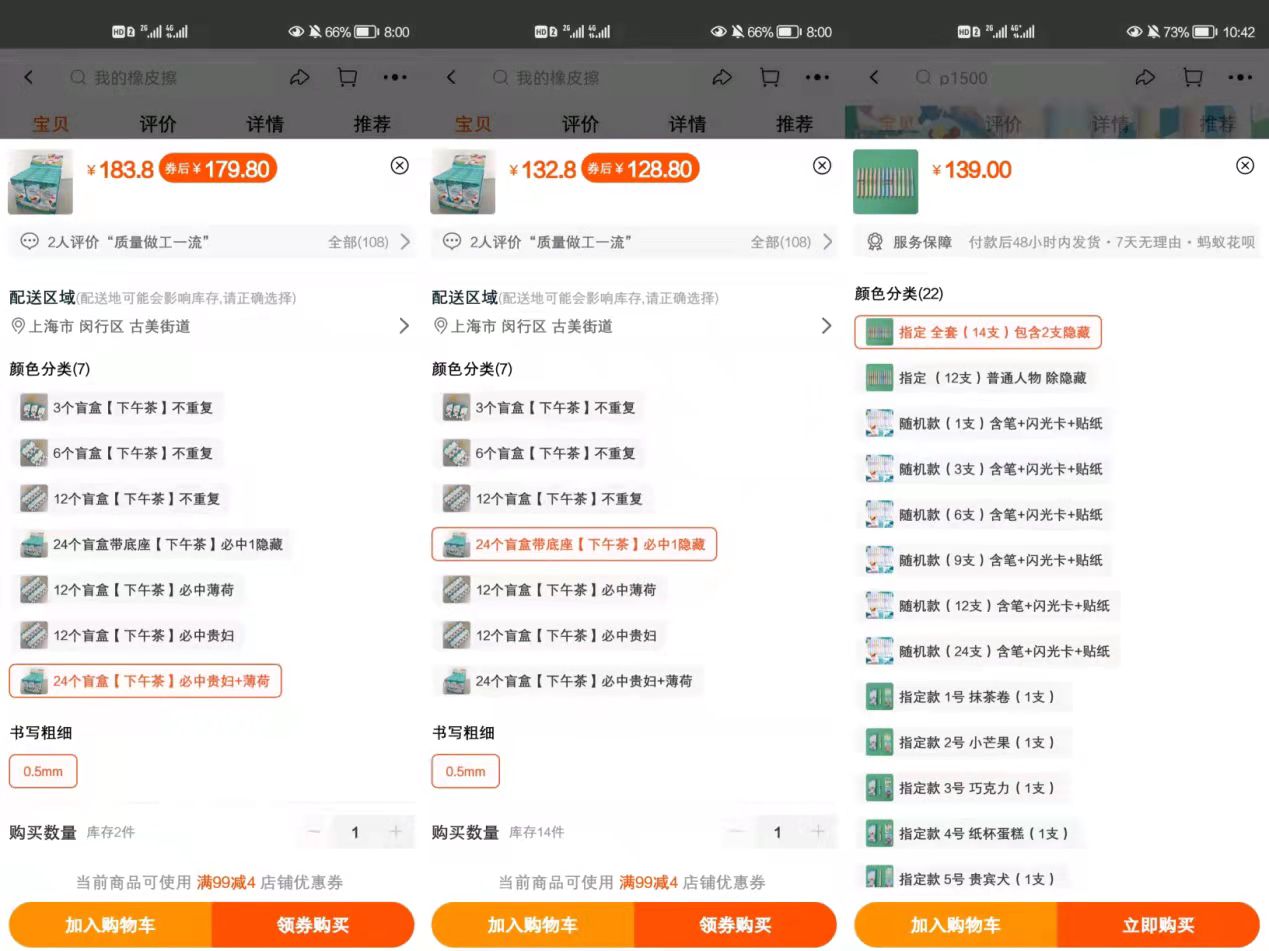This screenshot has height=951, width=1269.
Task: Choose the 随机款（24支）含笔+闪光卡+贴纸 option
Action: [987, 651]
